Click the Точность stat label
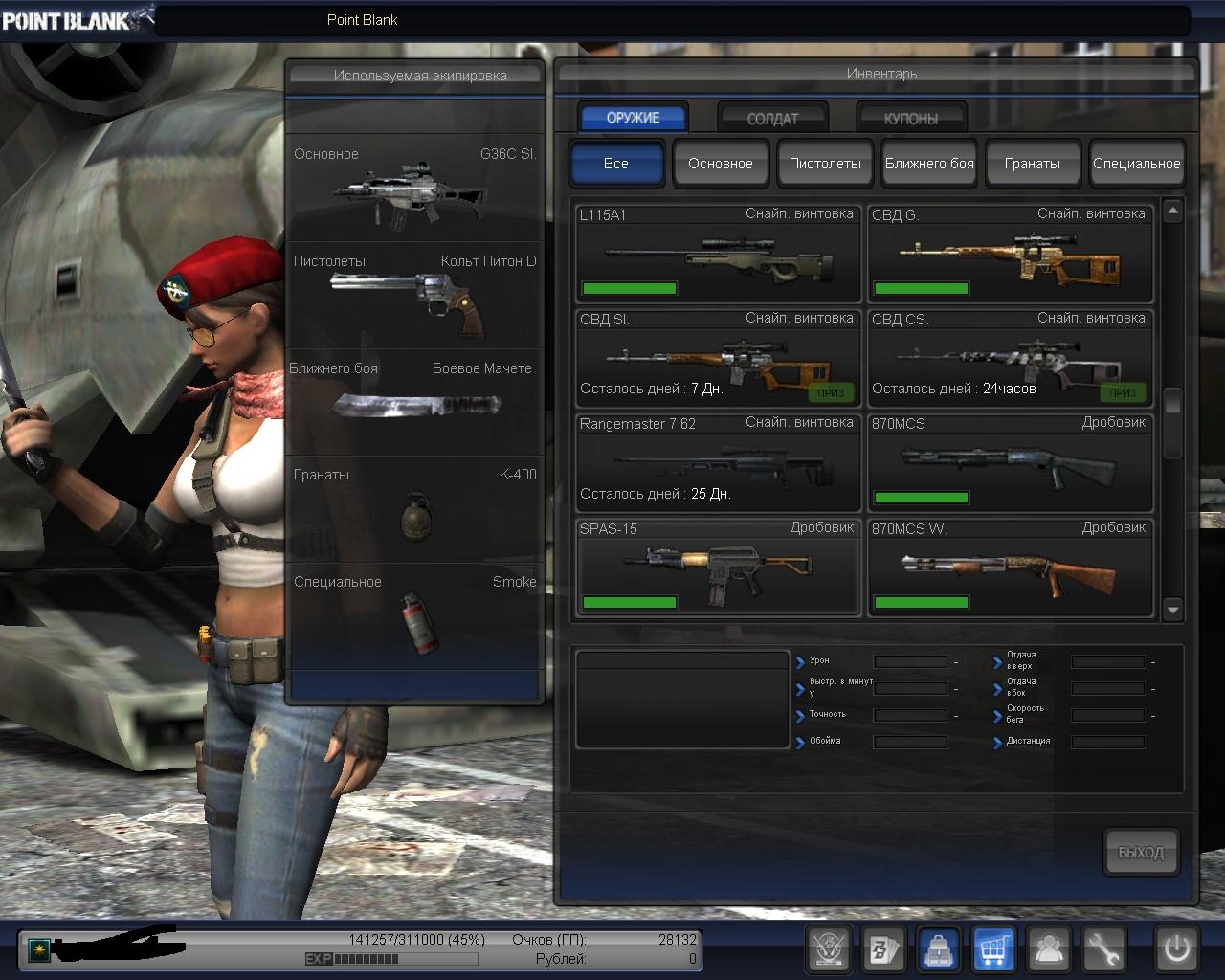Image resolution: width=1225 pixels, height=980 pixels. coord(828,714)
